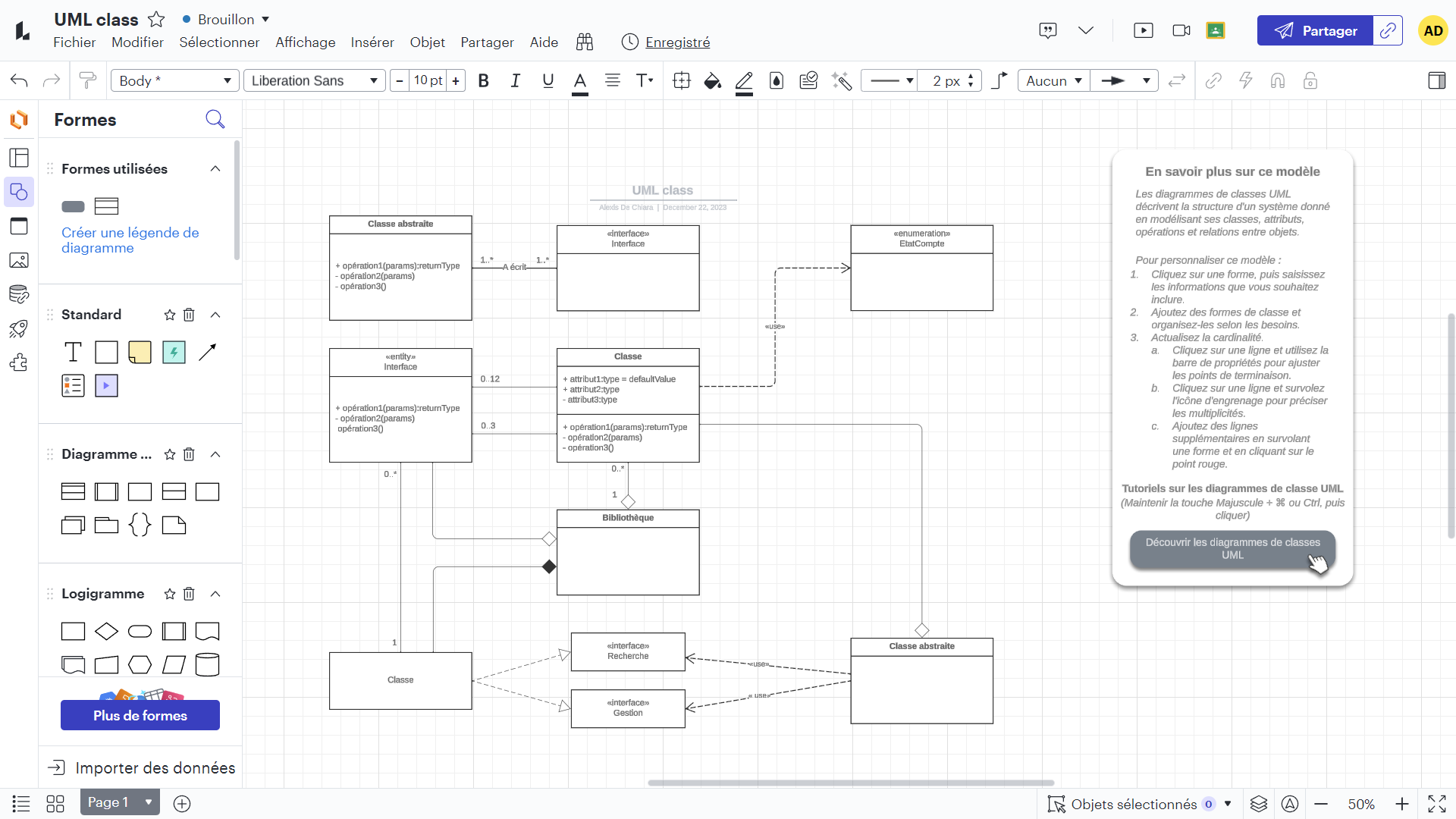Open the shape fill bucket tool

click(x=712, y=80)
